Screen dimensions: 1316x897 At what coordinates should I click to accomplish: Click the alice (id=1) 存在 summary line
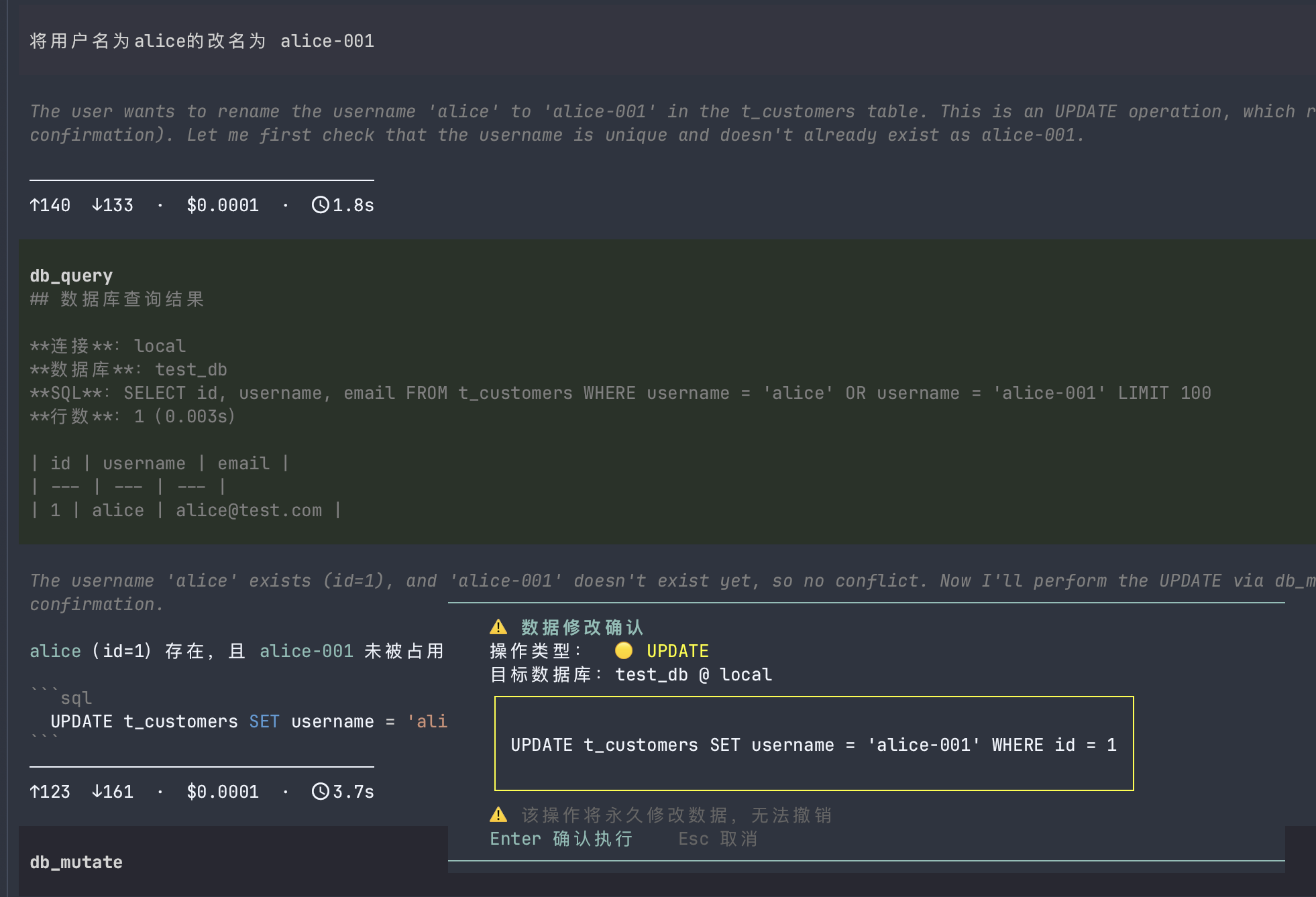point(237,651)
